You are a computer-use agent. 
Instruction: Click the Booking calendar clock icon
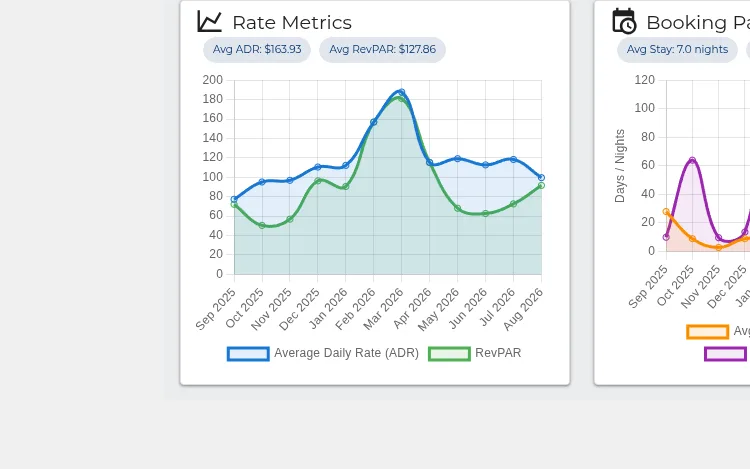(624, 22)
